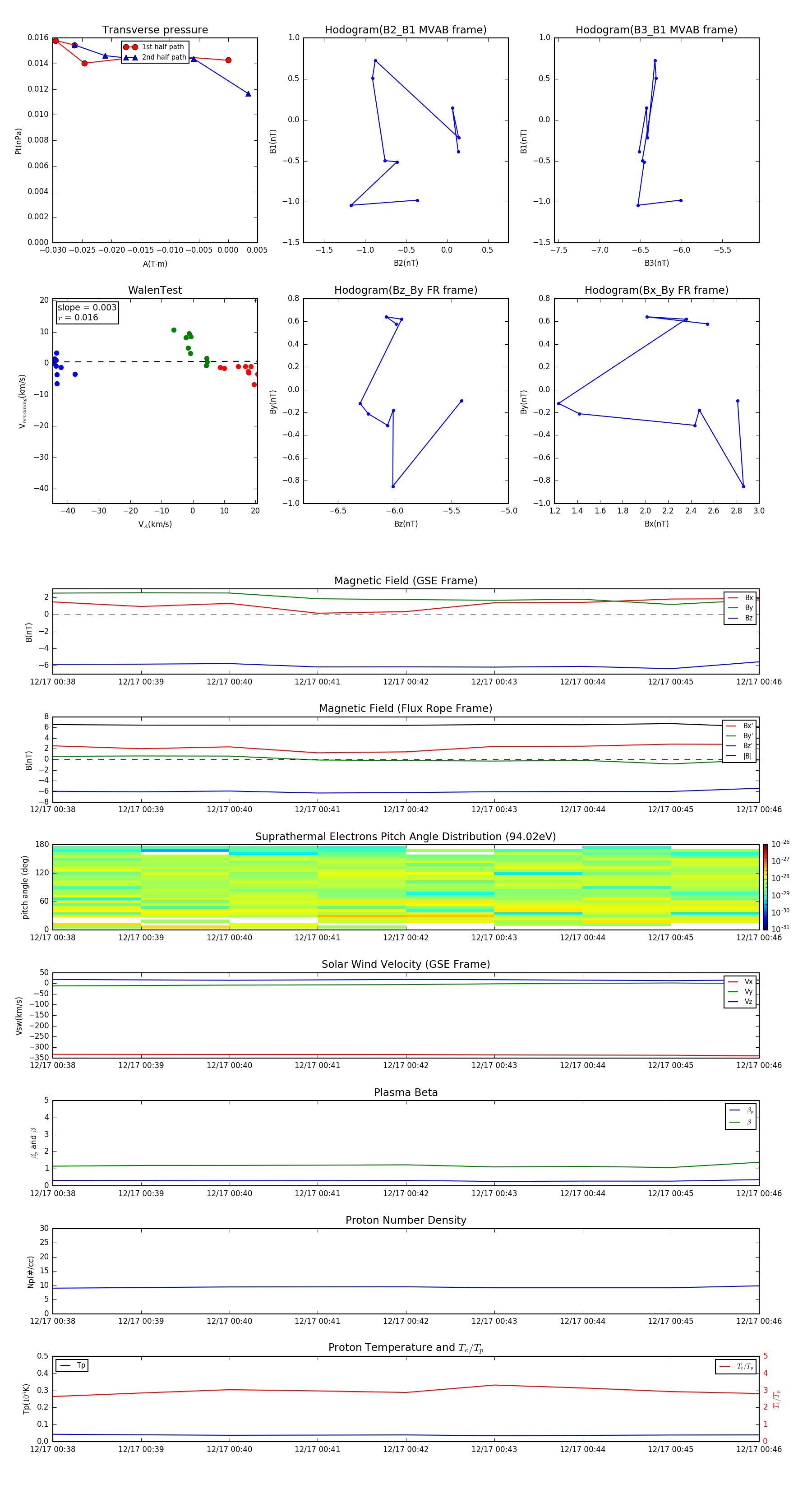Click the 'Magnetic Field (GSE Frame)' title

tap(406, 581)
